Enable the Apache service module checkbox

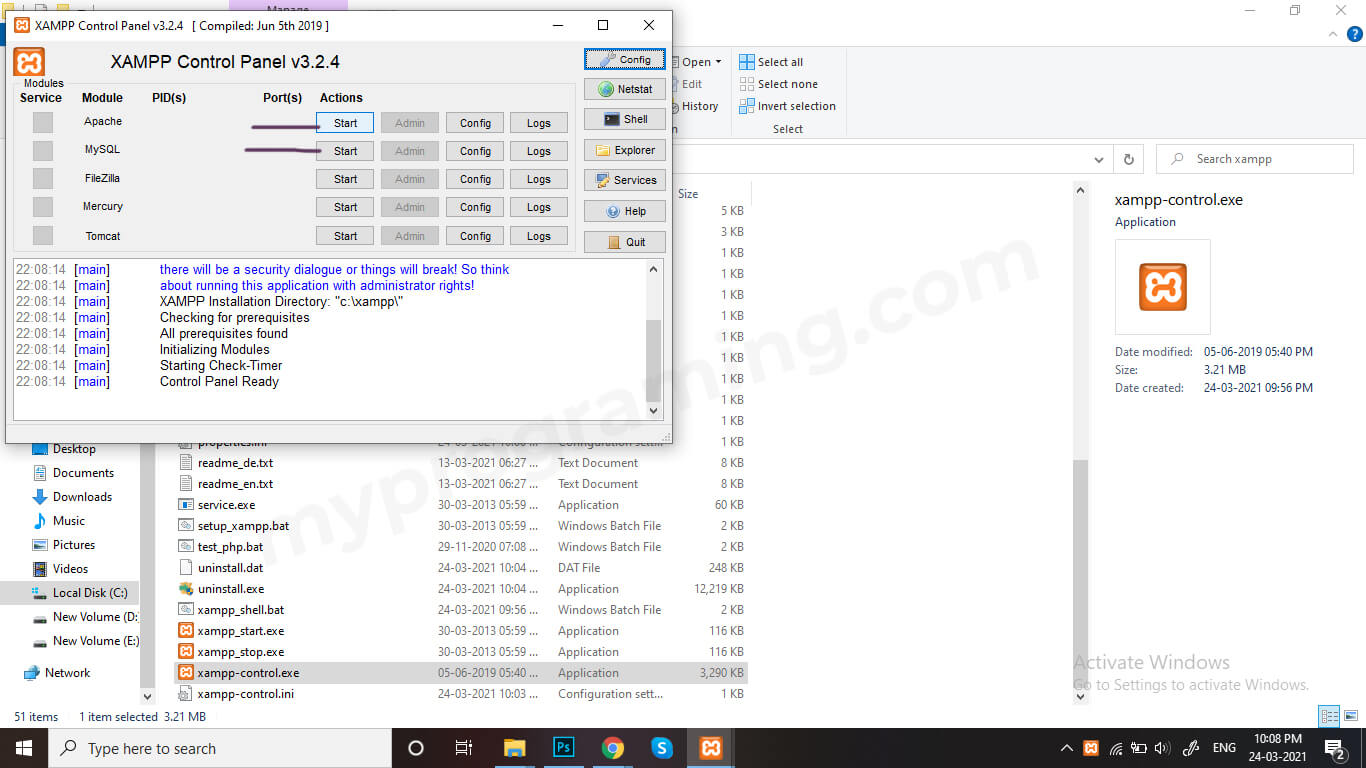pyautogui.click(x=40, y=122)
